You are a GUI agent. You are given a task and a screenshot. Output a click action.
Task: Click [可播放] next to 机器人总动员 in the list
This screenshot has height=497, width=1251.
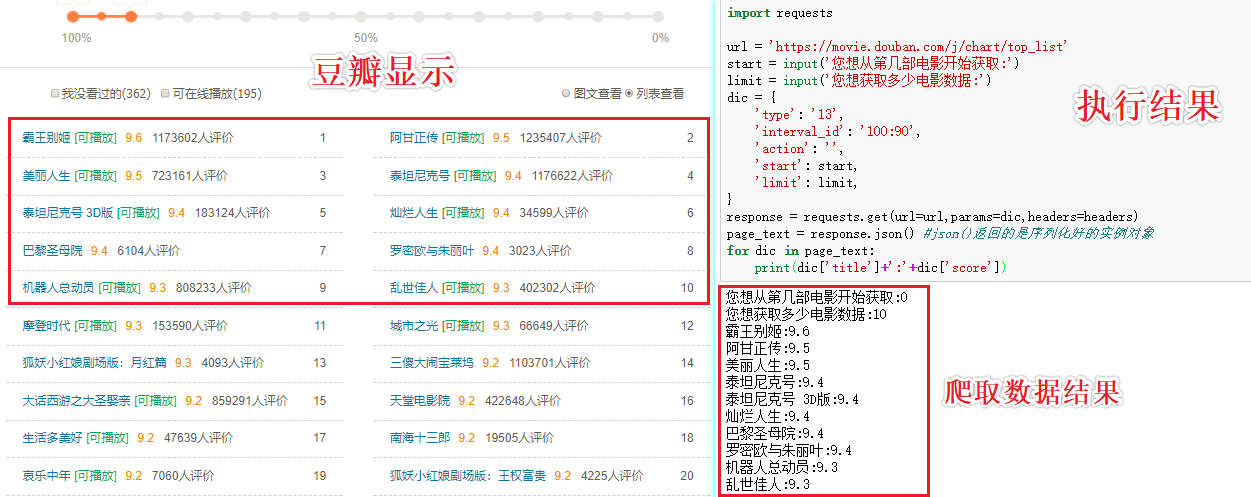[x=120, y=288]
